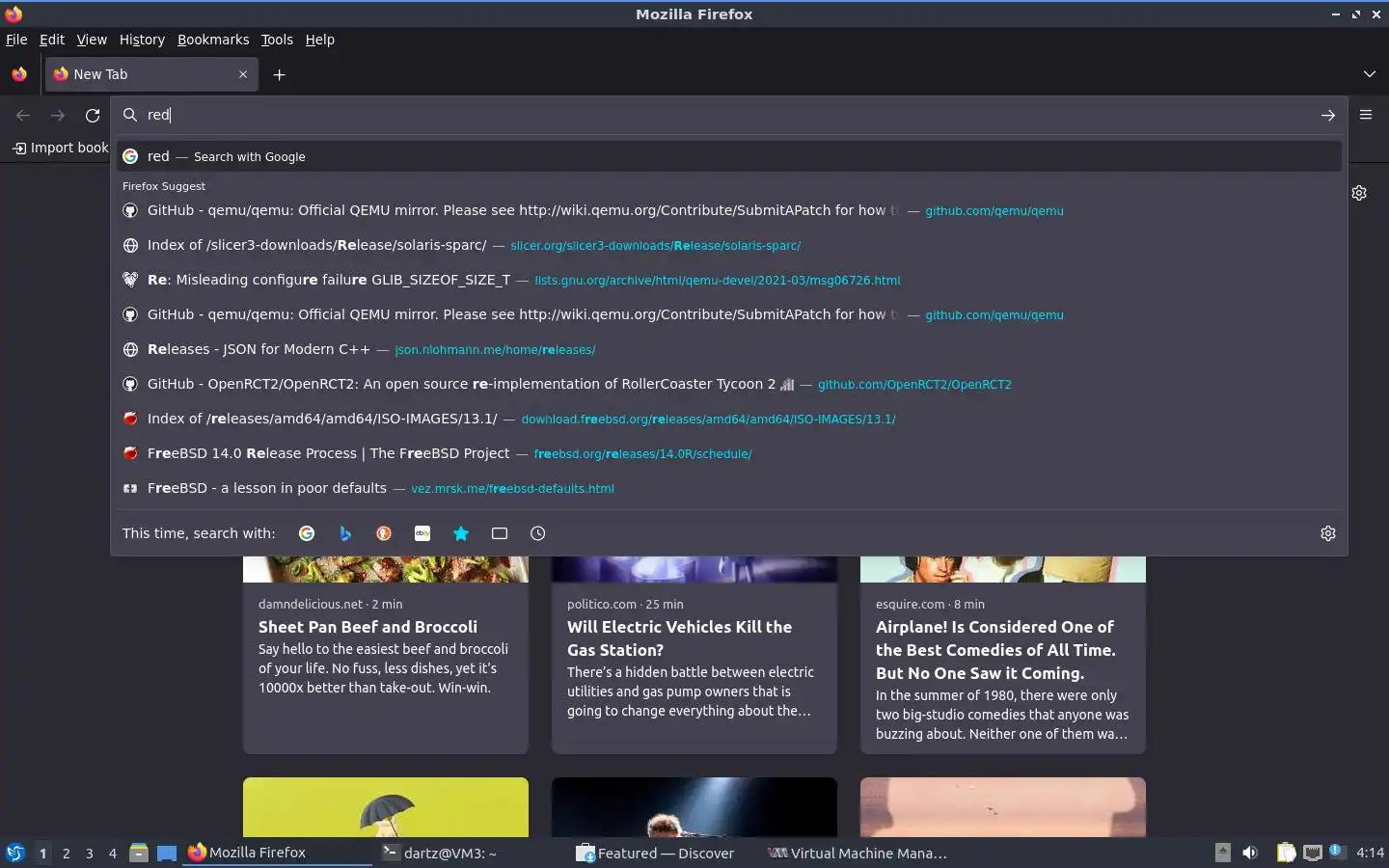
Task: Click the go arrow in address bar
Action: [x=1328, y=115]
